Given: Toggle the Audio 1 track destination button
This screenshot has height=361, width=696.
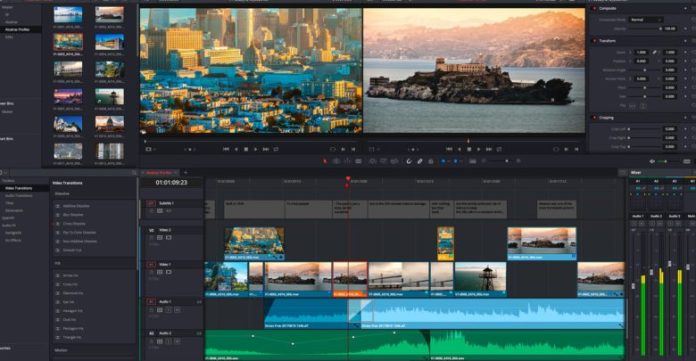Looking at the screenshot, I should coord(151,301).
